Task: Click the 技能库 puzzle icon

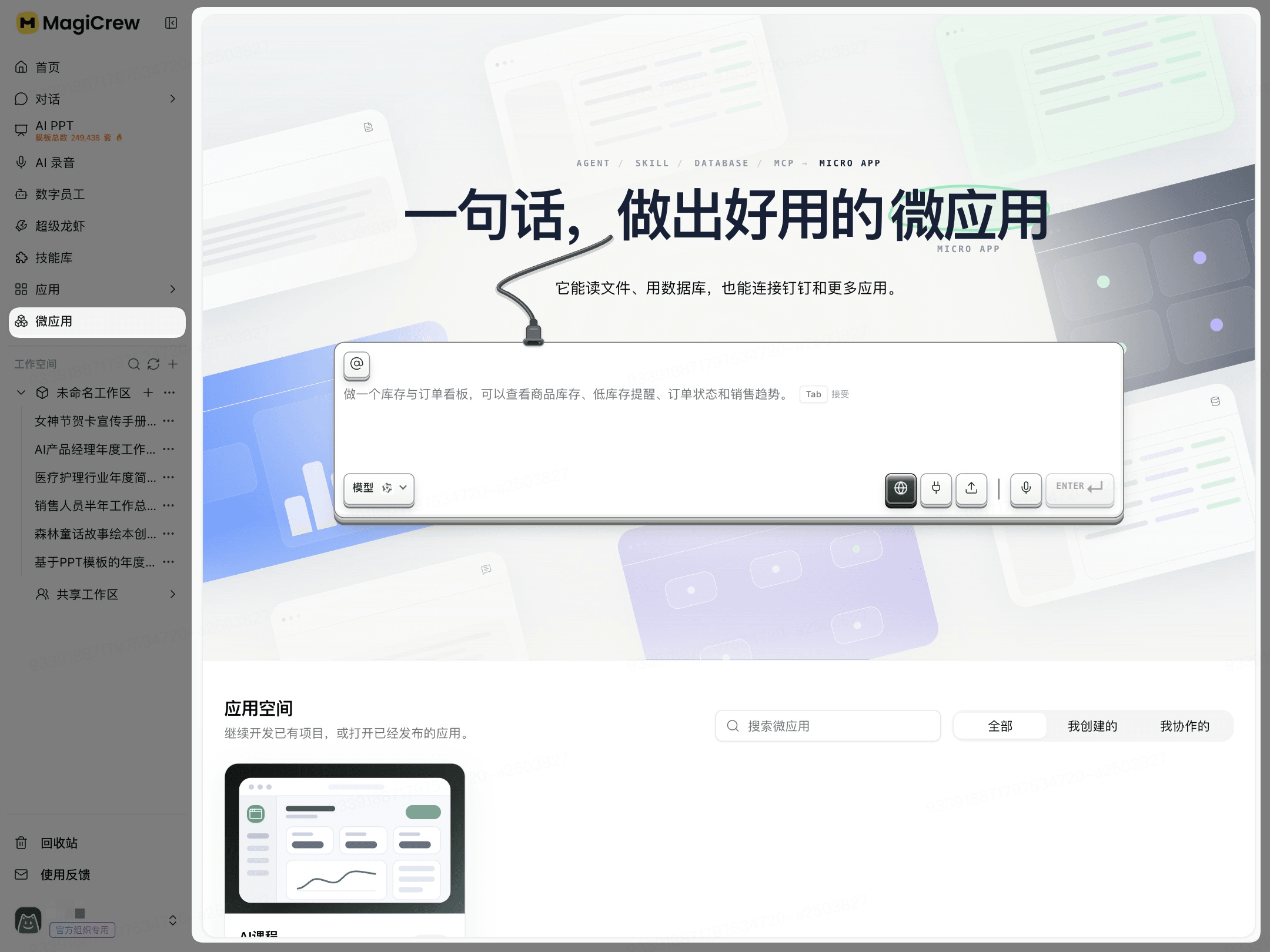Action: [x=21, y=257]
